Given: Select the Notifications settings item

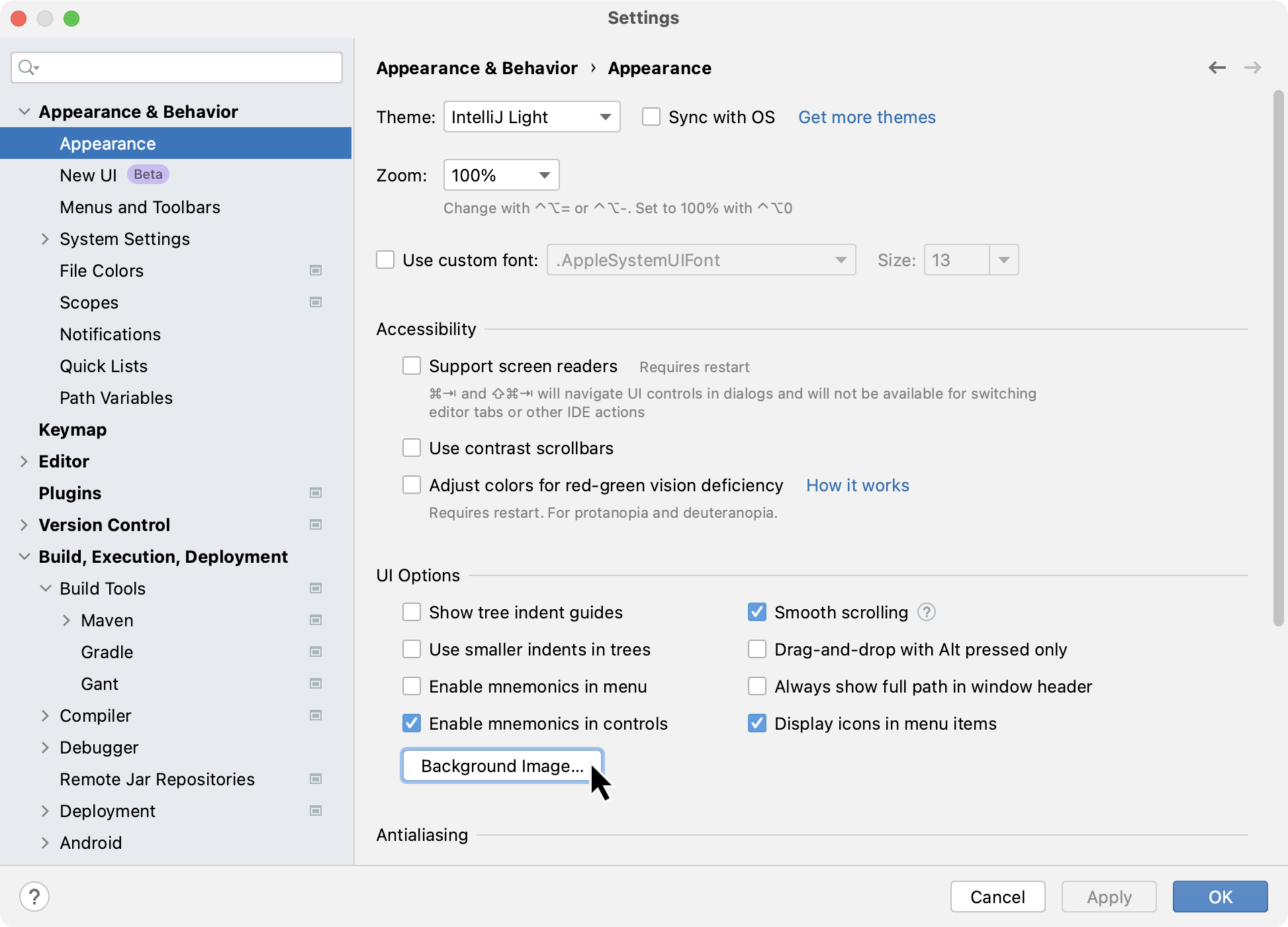Looking at the screenshot, I should [x=109, y=334].
